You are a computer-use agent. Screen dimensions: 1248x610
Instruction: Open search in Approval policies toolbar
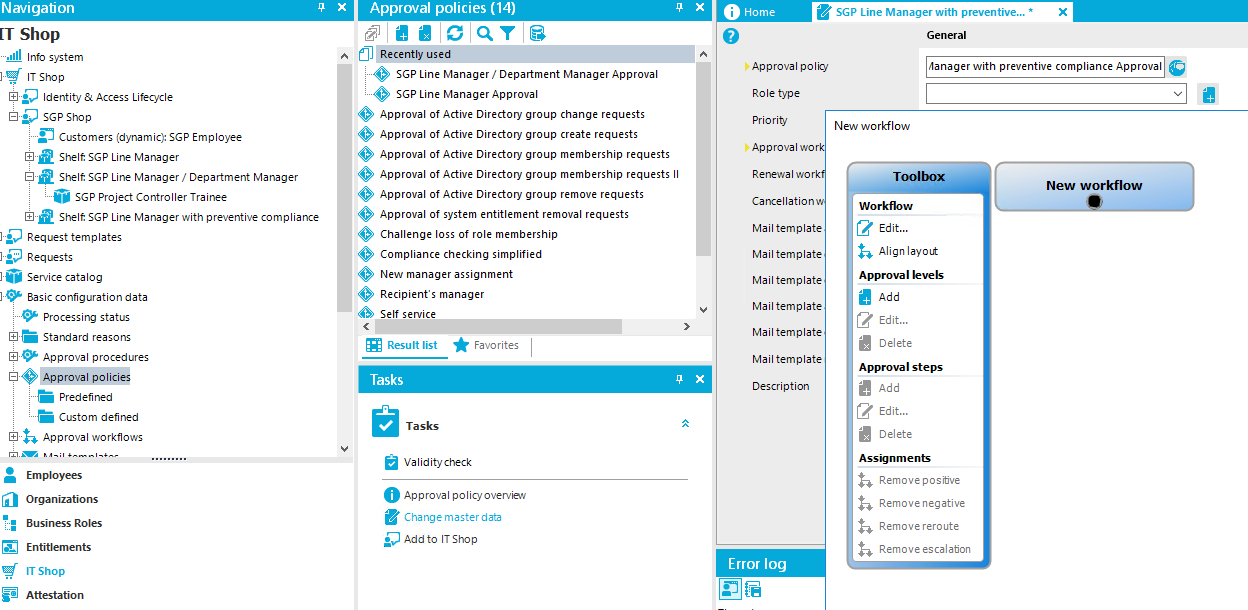pyautogui.click(x=483, y=33)
